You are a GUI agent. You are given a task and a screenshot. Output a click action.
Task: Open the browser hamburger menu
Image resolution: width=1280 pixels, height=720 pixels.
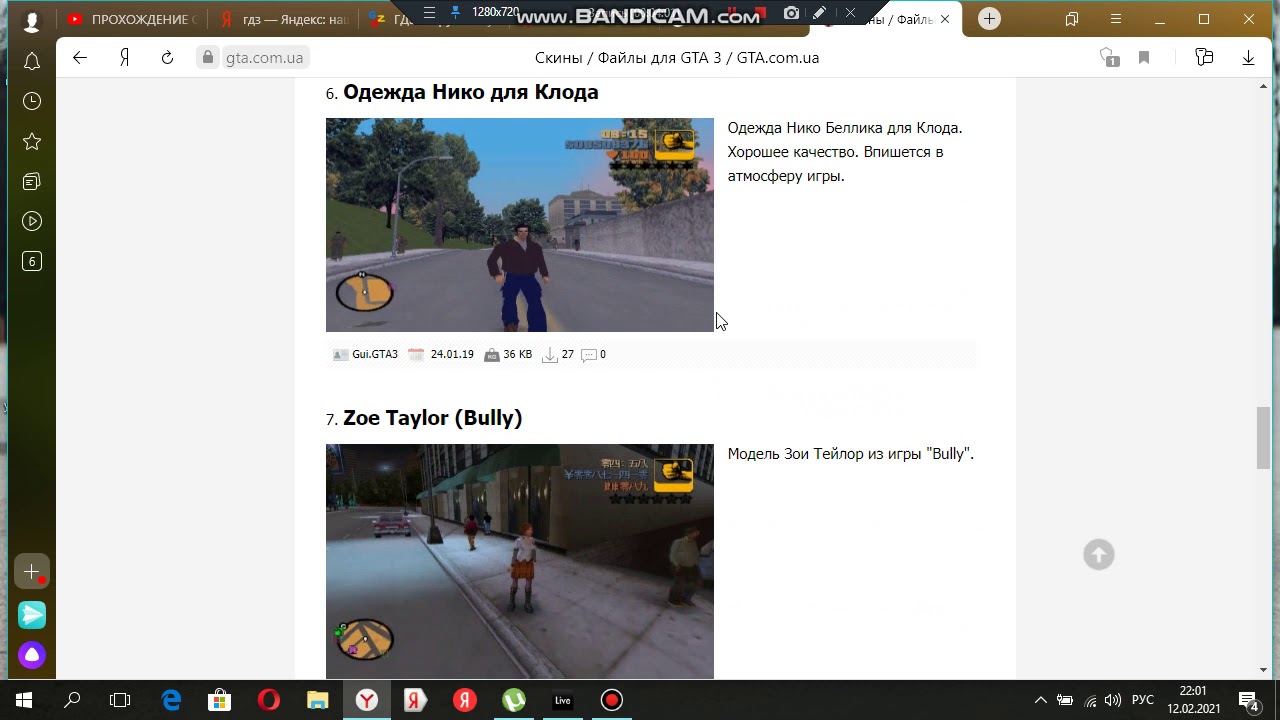tap(1116, 19)
